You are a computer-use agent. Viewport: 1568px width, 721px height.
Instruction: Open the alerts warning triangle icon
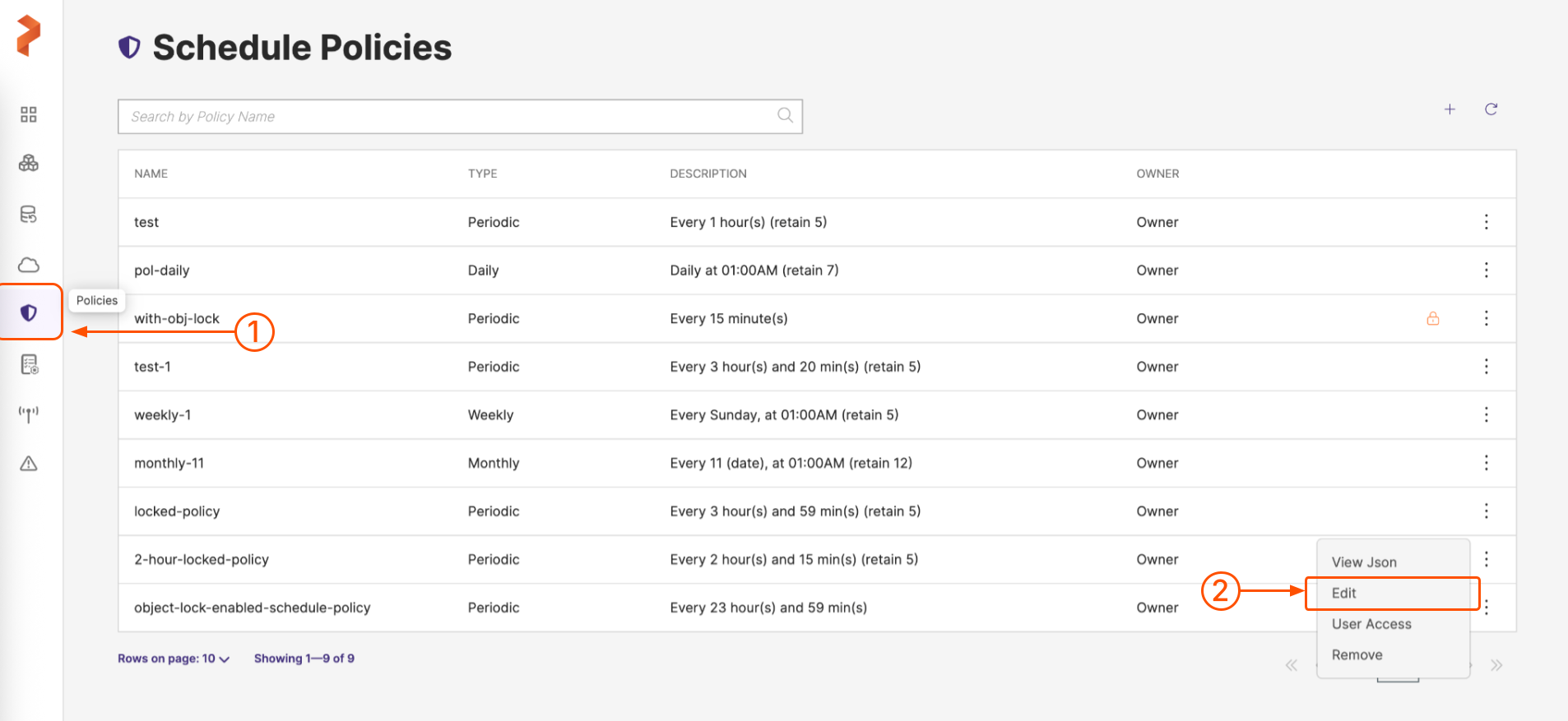(x=29, y=464)
